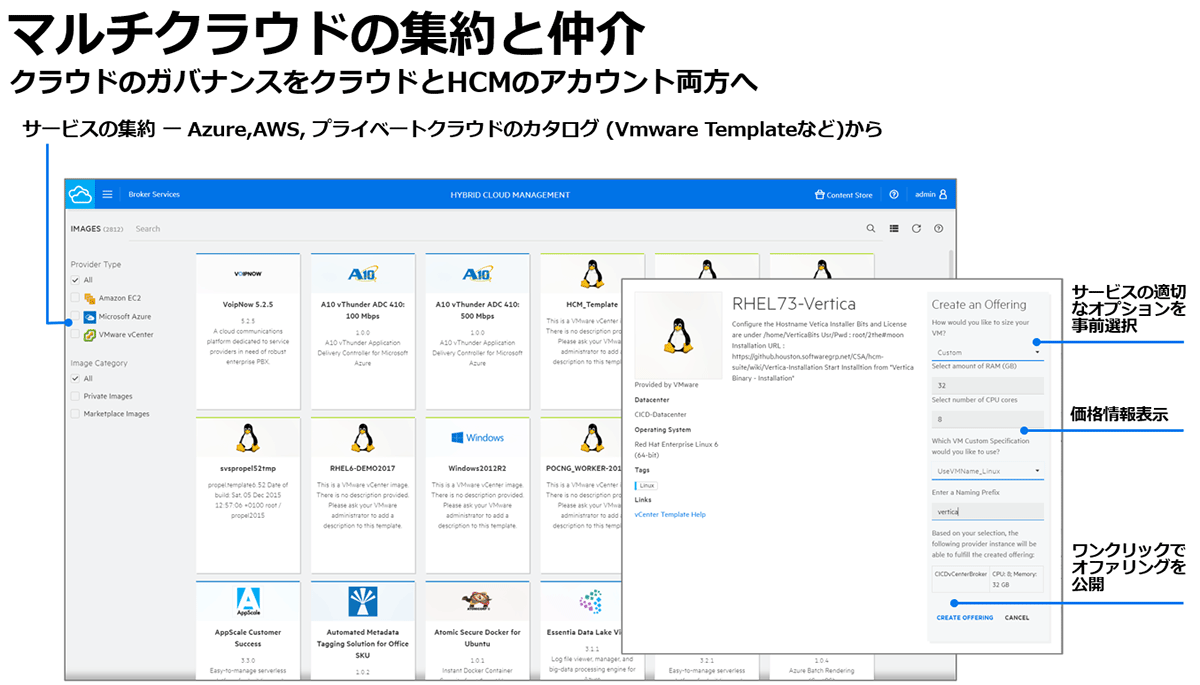Refresh the images list
This screenshot has width=1200, height=685.
tap(916, 229)
